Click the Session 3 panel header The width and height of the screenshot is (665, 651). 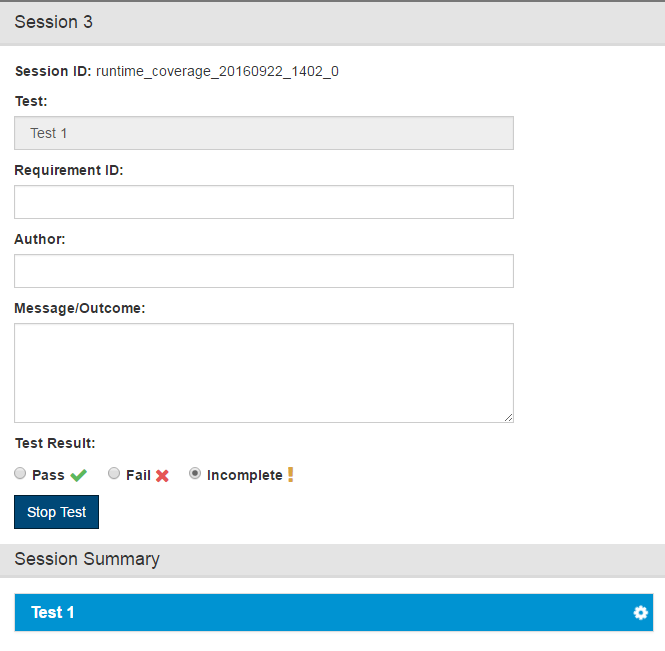[x=332, y=23]
